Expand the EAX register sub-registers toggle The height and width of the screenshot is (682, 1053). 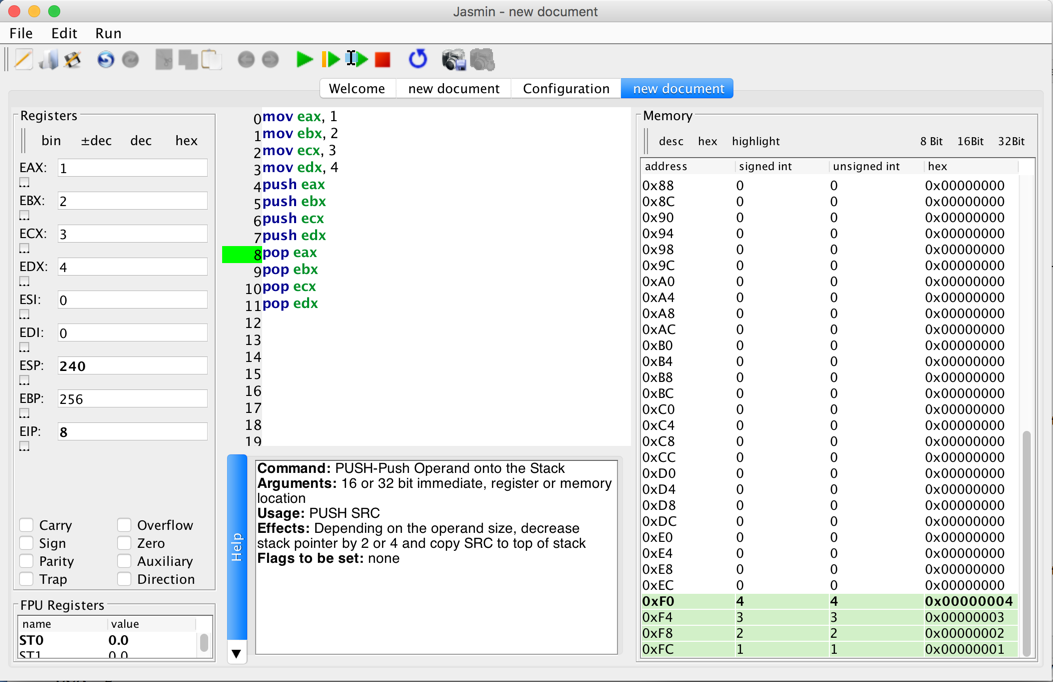point(25,184)
